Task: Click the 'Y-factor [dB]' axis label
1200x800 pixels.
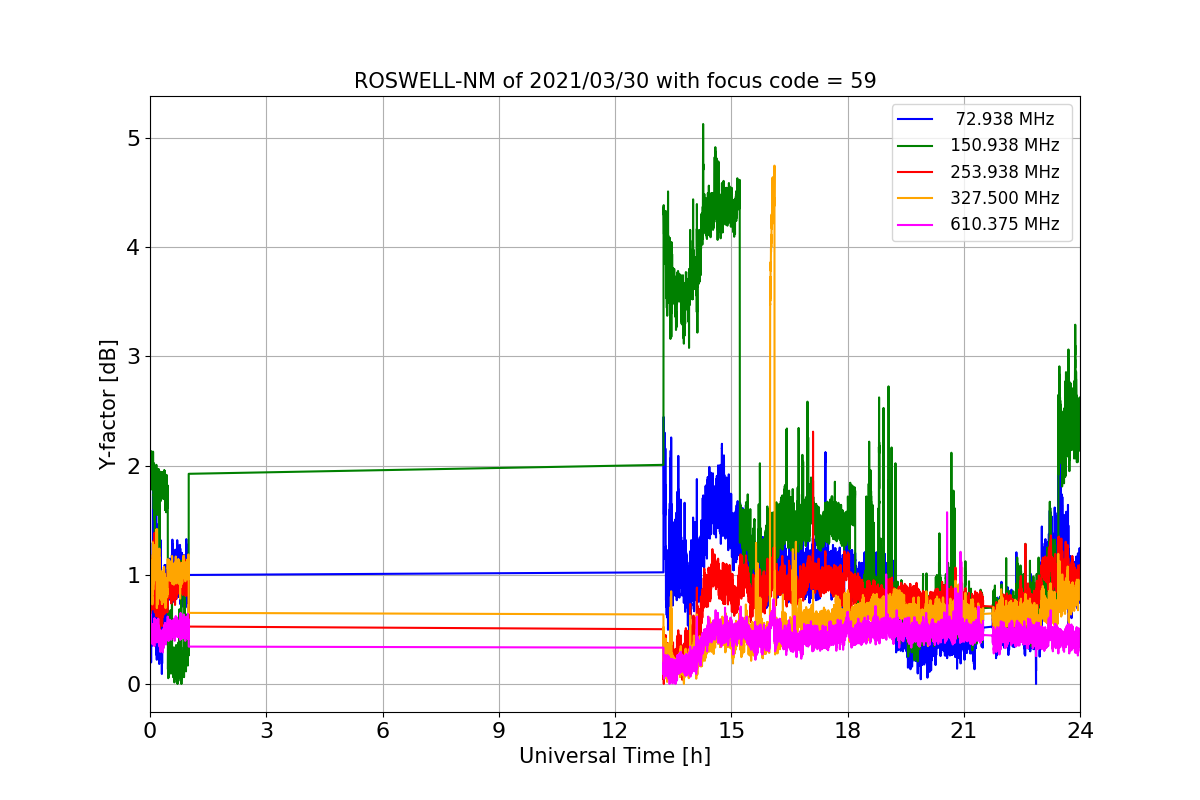Action: 109,405
